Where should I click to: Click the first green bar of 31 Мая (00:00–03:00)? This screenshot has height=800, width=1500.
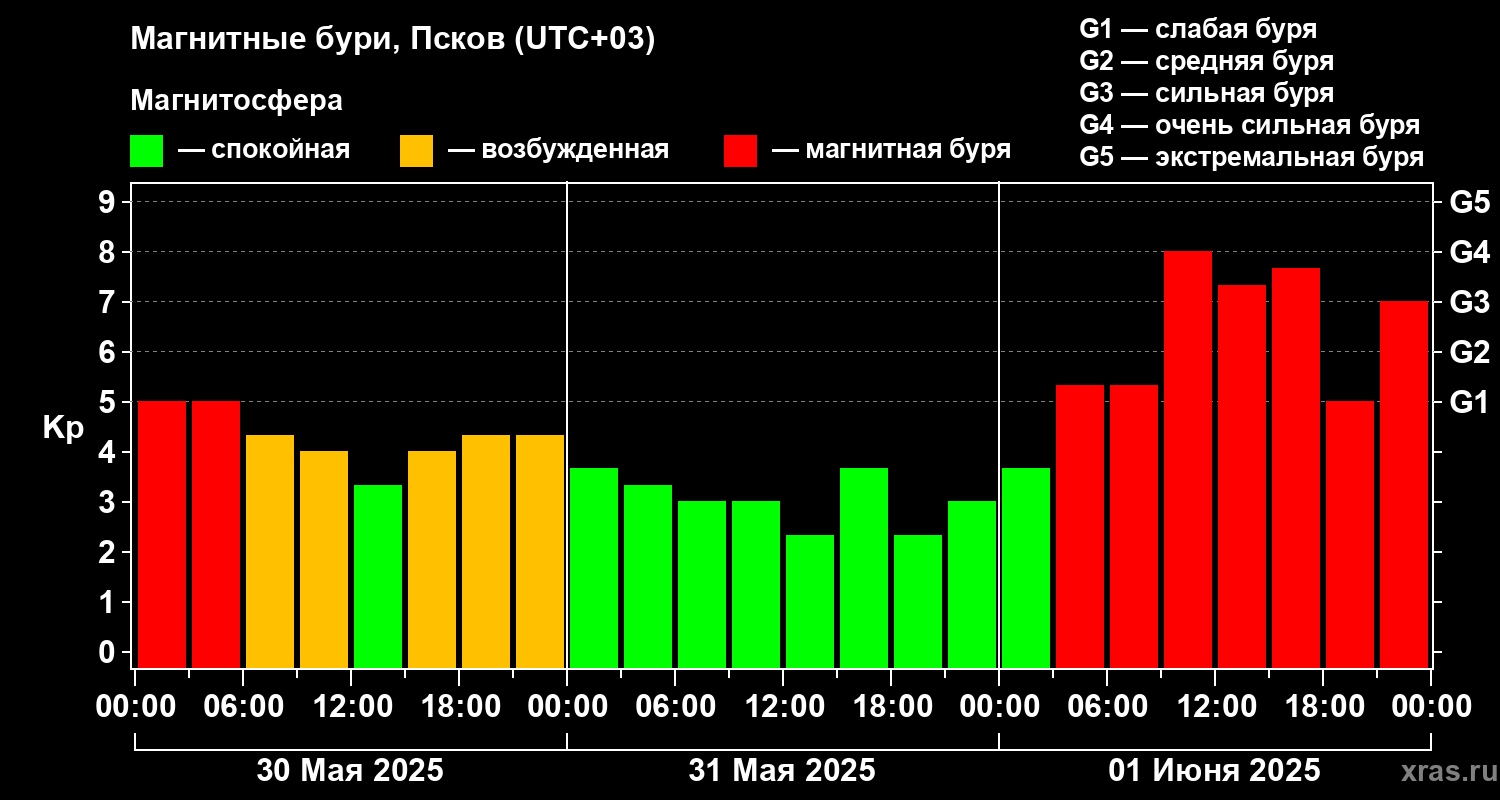594,568
